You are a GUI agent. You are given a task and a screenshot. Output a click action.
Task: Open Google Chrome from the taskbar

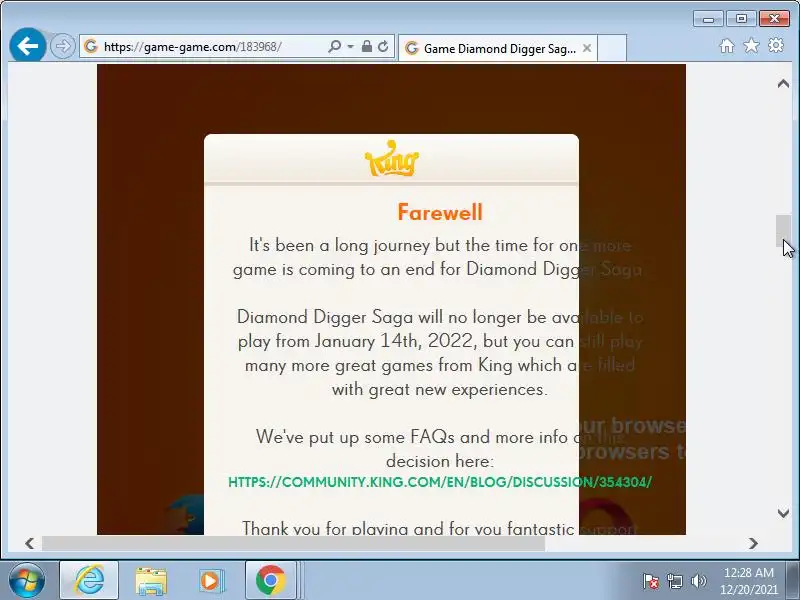tap(270, 580)
